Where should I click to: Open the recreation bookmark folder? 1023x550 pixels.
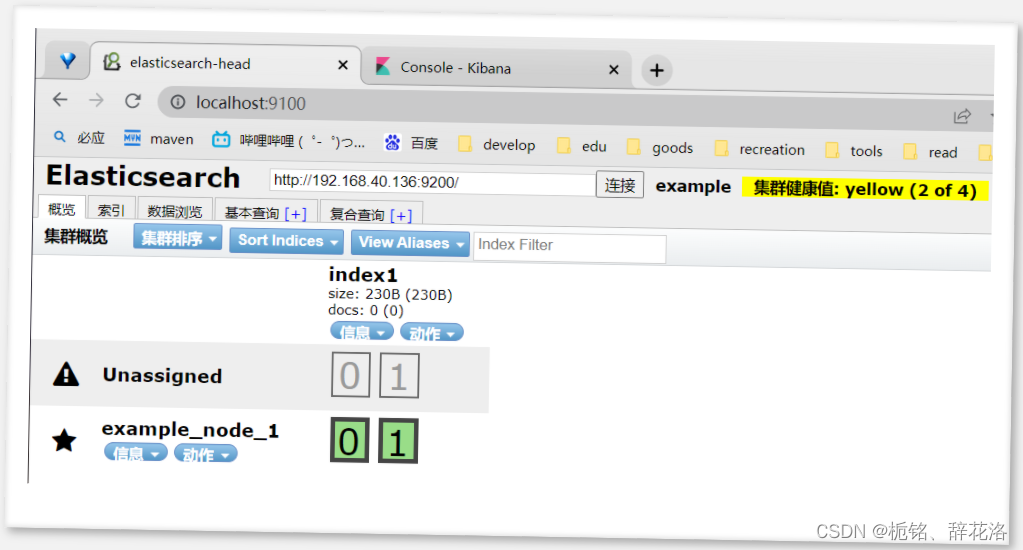click(760, 149)
